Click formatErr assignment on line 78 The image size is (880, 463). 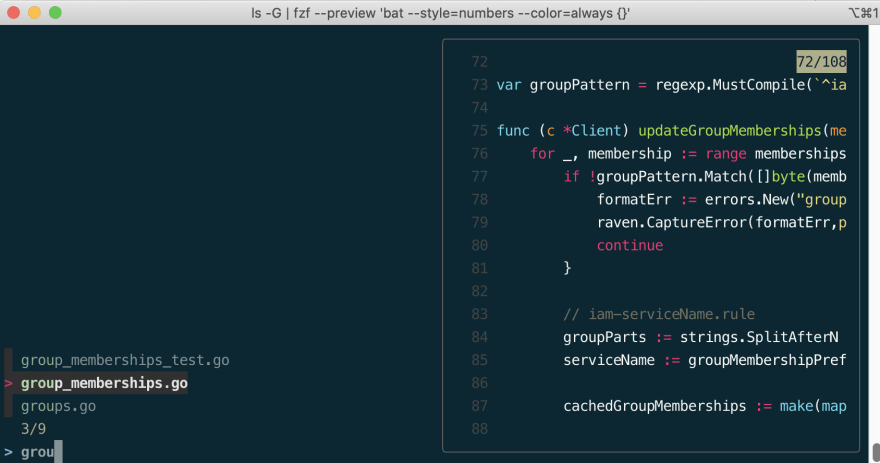pyautogui.click(x=721, y=200)
